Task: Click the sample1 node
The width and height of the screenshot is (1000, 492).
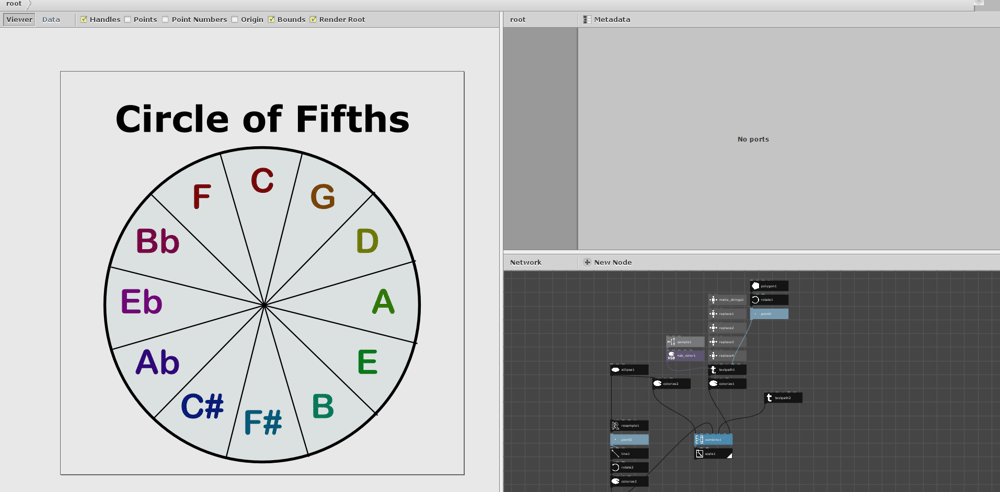Action: click(x=686, y=342)
